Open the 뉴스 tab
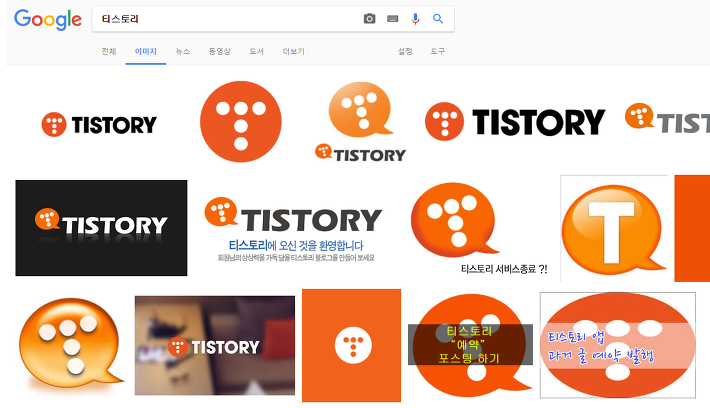This screenshot has width=710, height=408. (183, 51)
